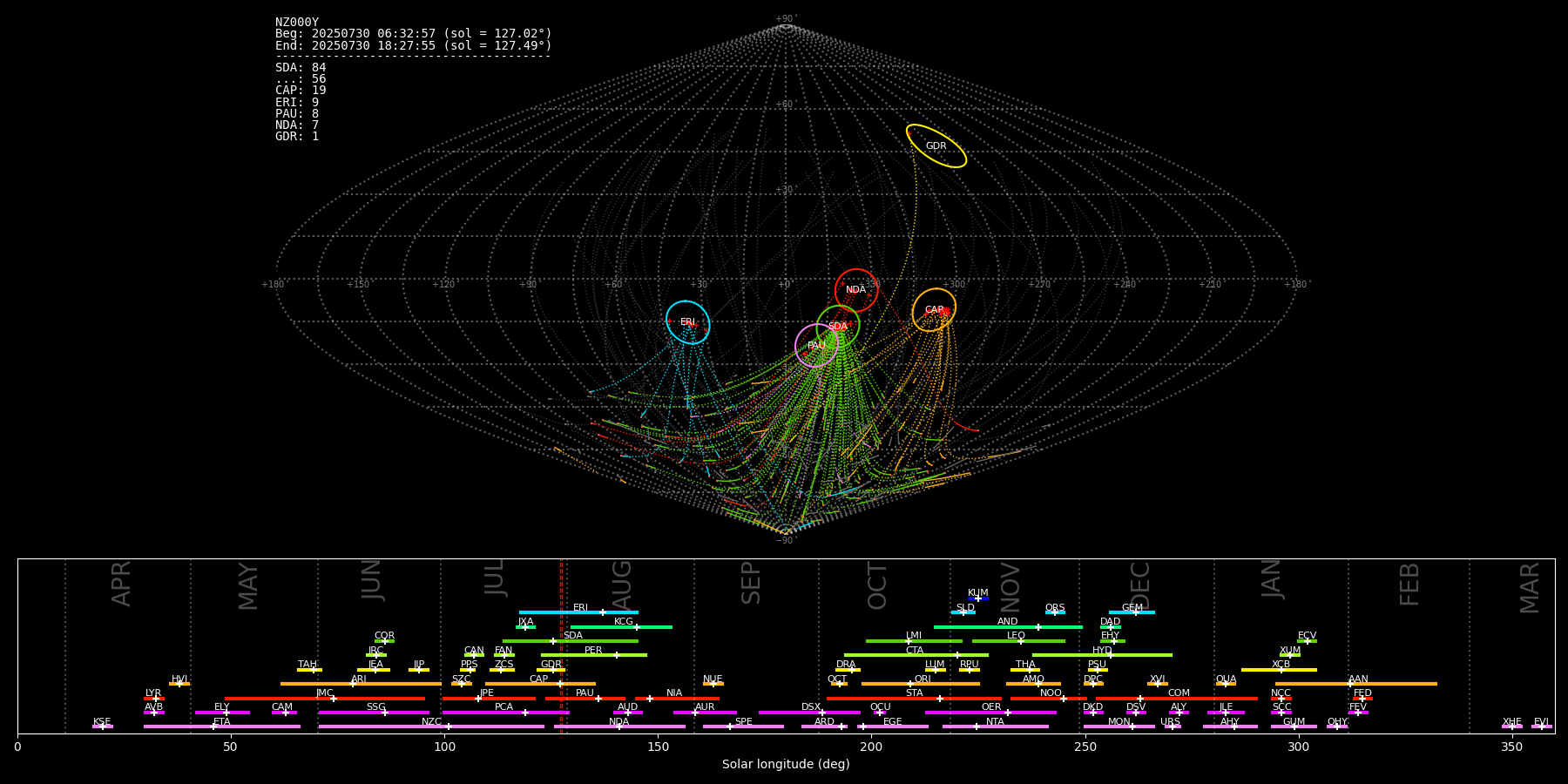Select the orange CAP radiant circle on map

[x=934, y=310]
